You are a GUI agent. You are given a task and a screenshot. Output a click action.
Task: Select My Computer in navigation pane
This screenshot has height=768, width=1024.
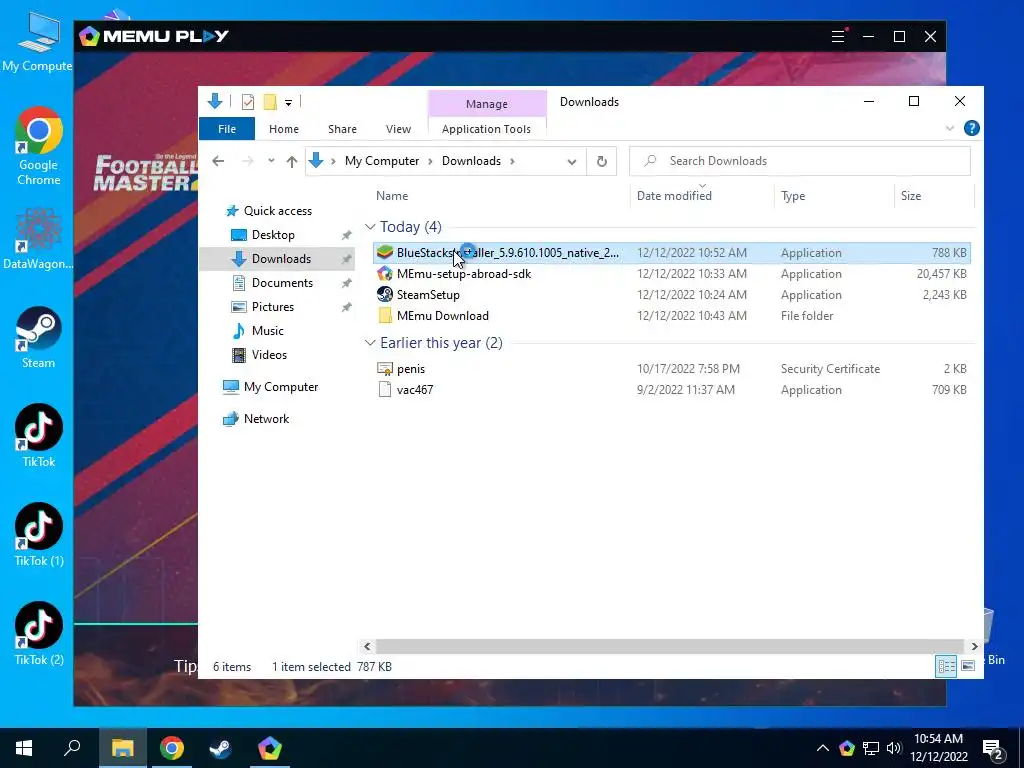point(281,387)
